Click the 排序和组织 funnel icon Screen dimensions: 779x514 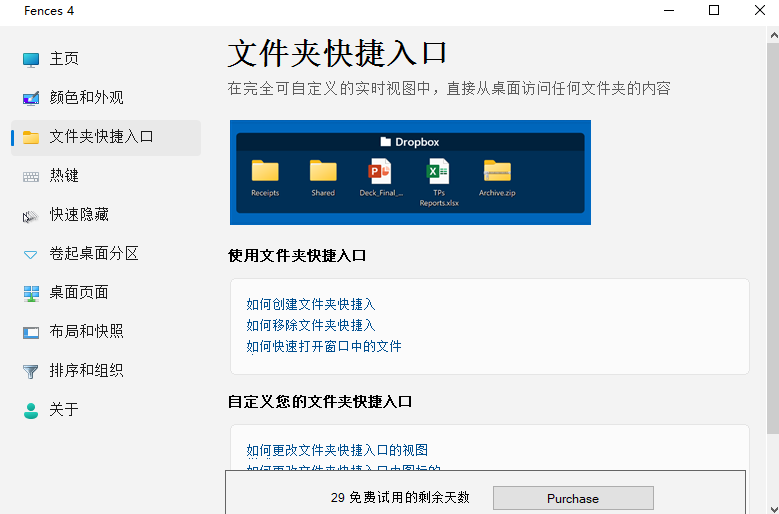coord(31,371)
